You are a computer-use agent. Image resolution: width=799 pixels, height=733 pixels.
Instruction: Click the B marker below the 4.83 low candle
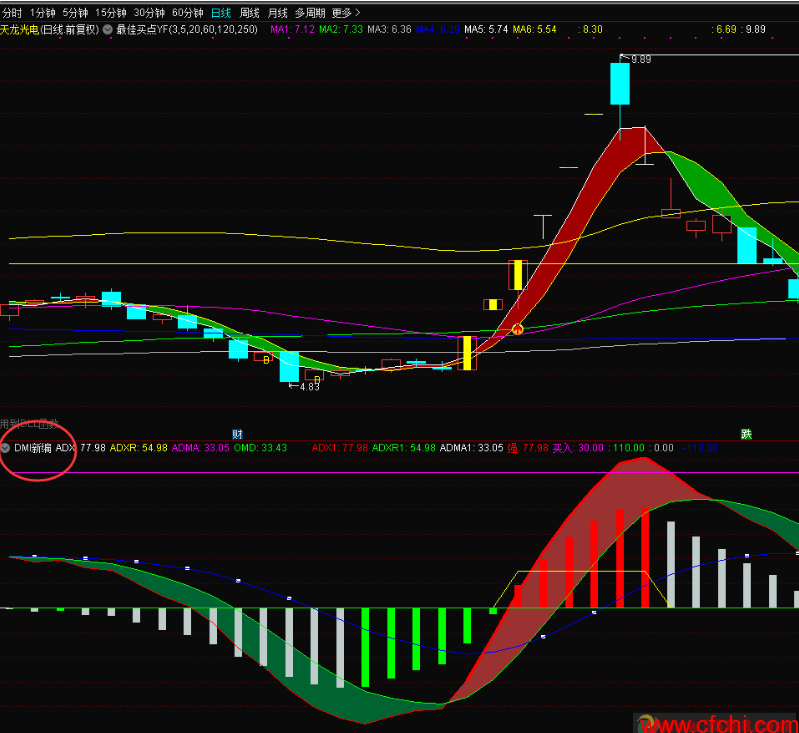[317, 379]
